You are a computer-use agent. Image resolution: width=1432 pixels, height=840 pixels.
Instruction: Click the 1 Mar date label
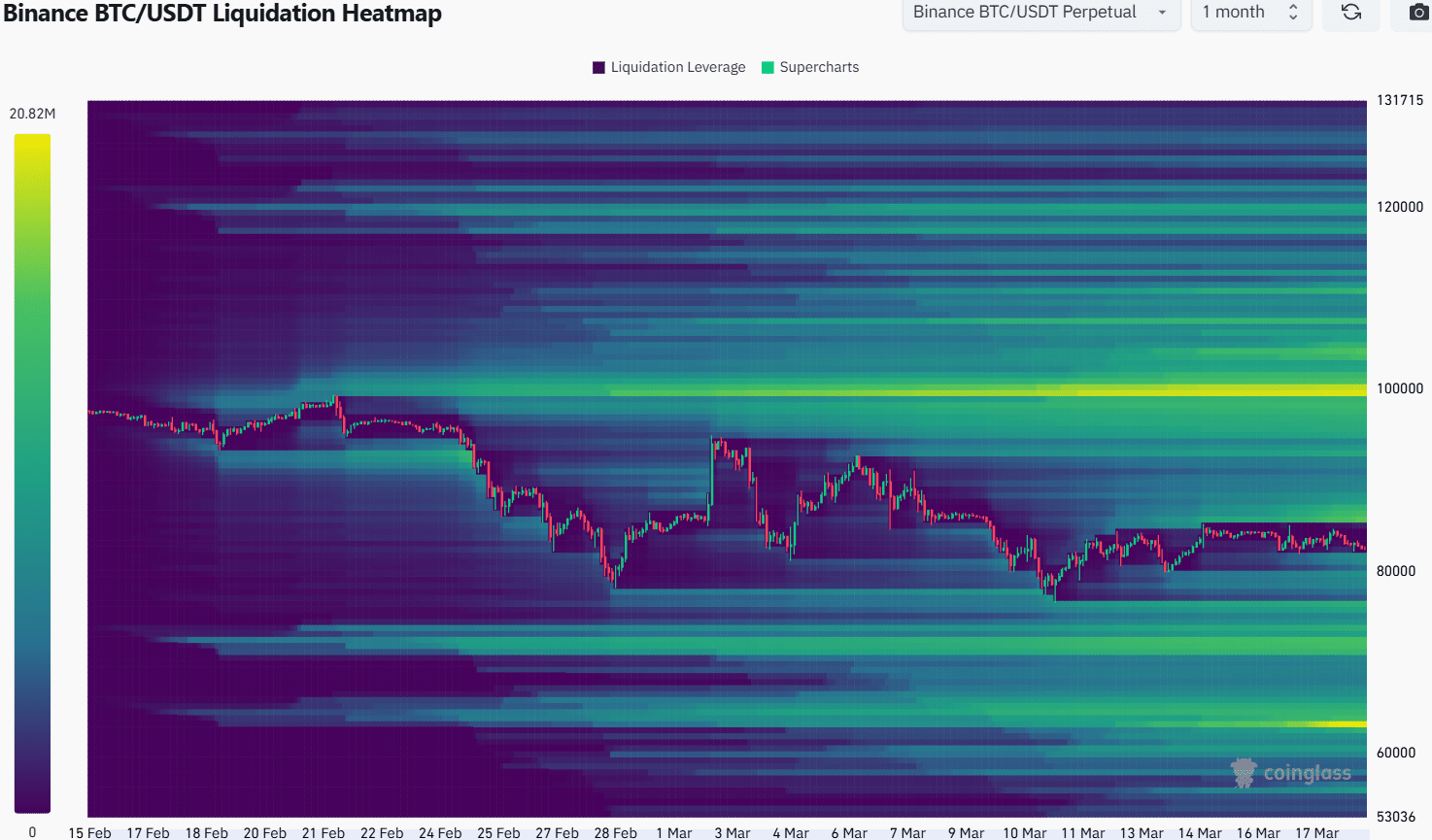tap(674, 833)
